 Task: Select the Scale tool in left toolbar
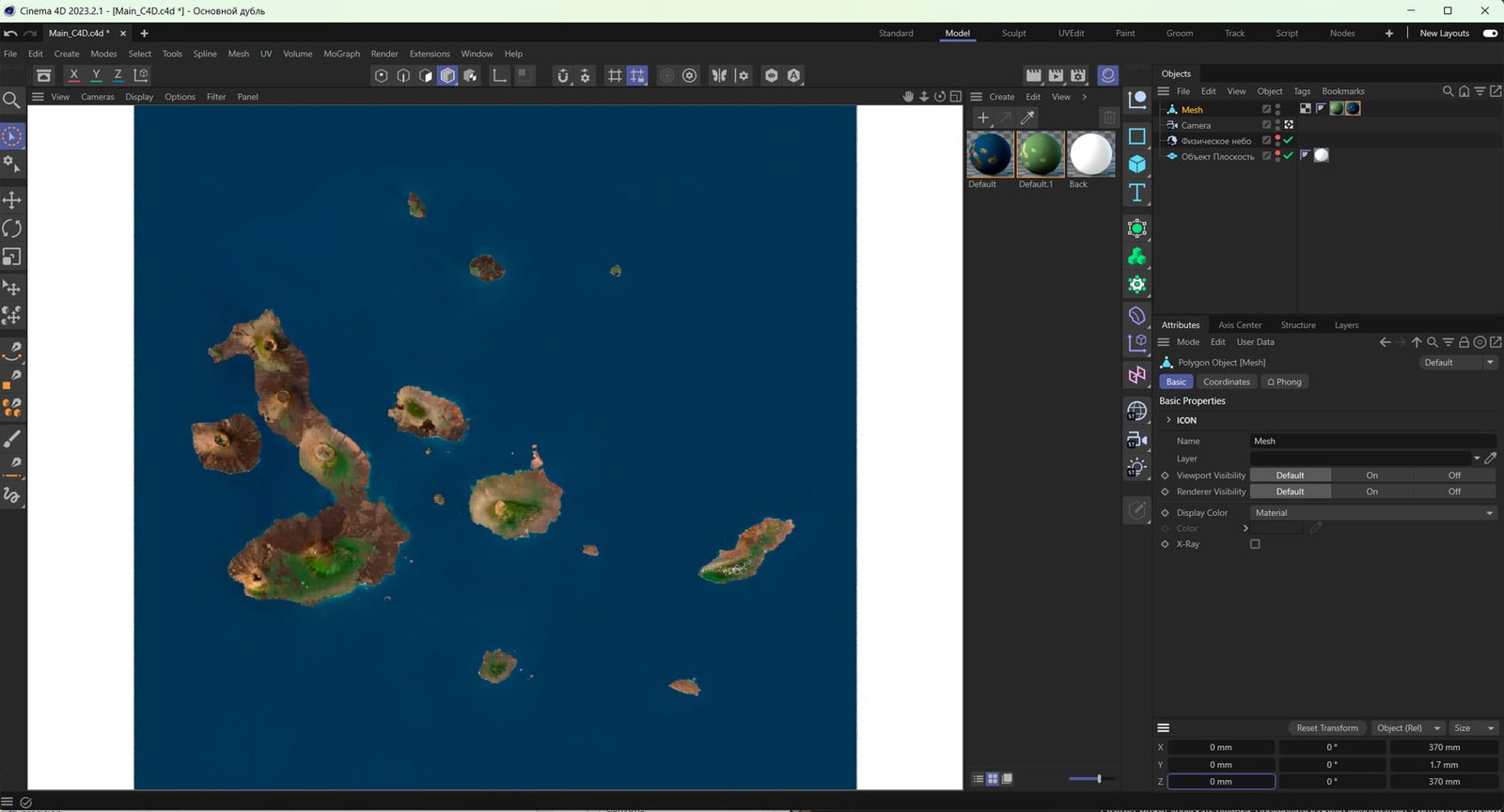pos(12,258)
